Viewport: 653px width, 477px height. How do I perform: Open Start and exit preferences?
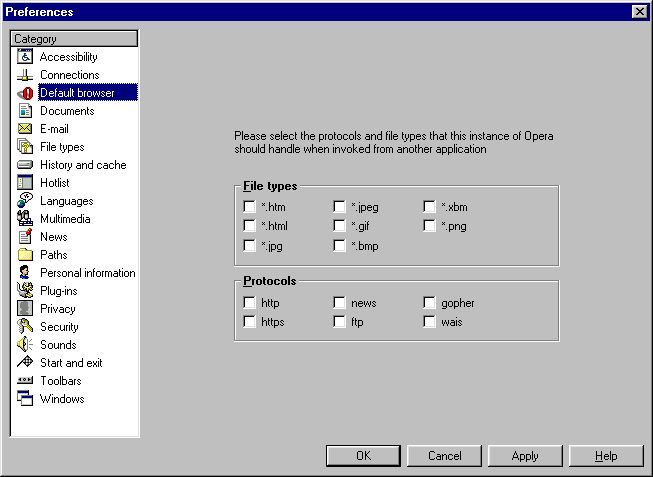pos(71,363)
